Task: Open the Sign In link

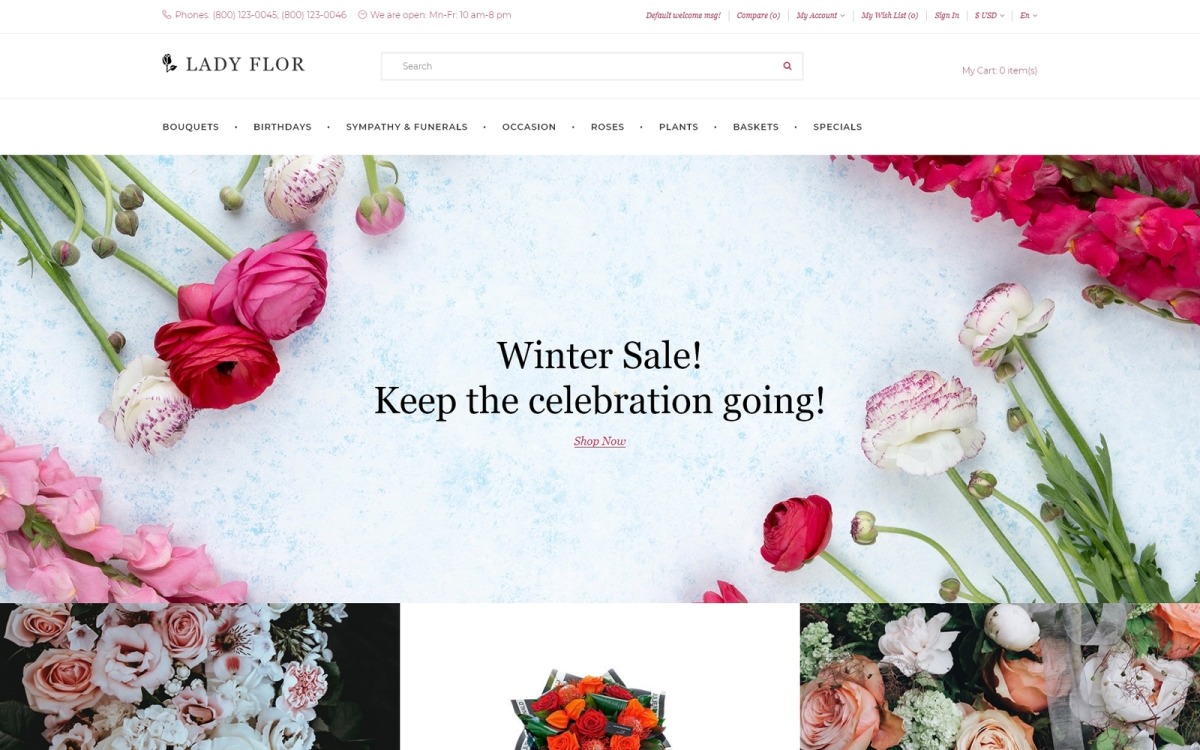Action: [947, 16]
